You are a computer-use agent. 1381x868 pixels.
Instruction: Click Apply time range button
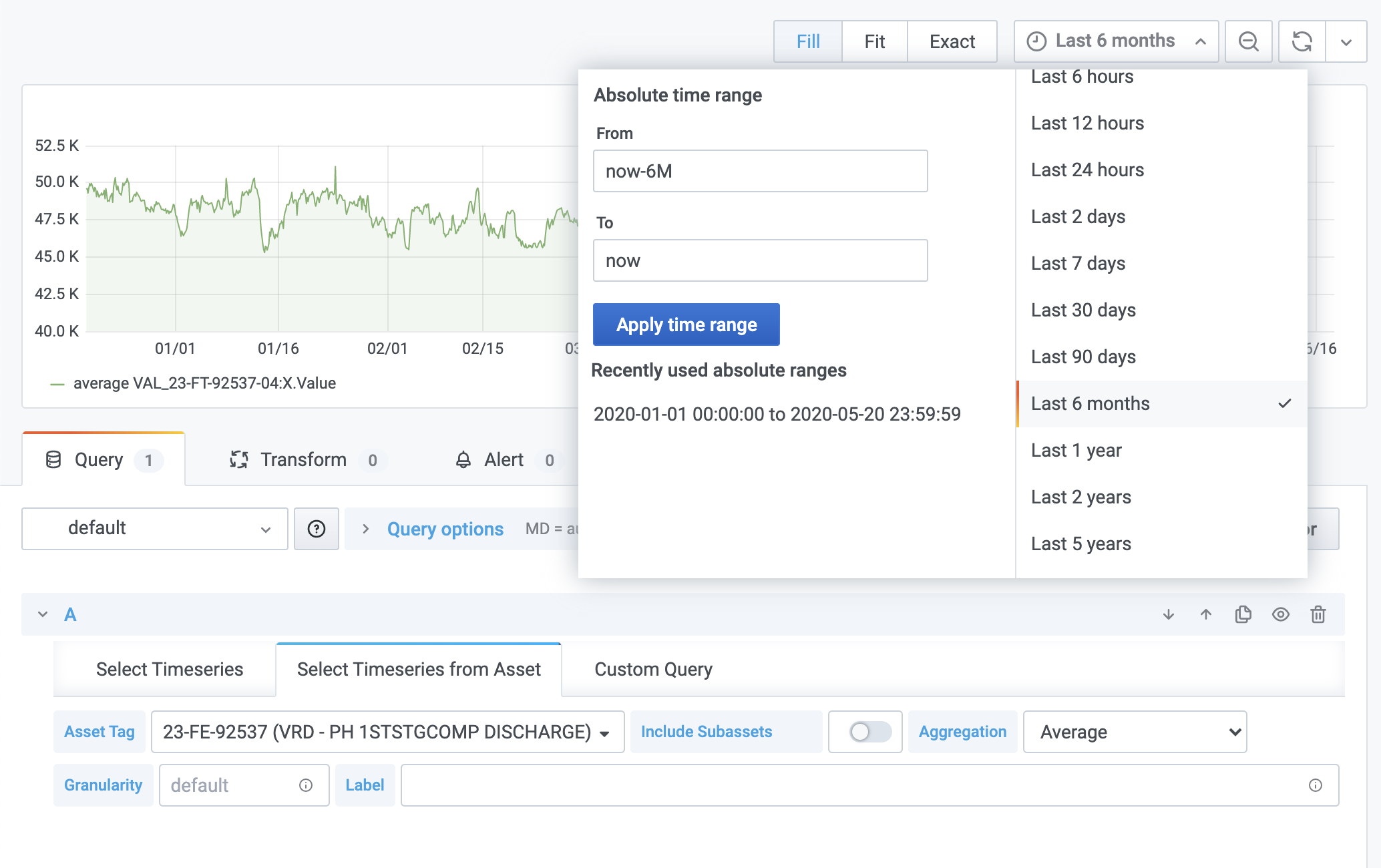pos(686,324)
